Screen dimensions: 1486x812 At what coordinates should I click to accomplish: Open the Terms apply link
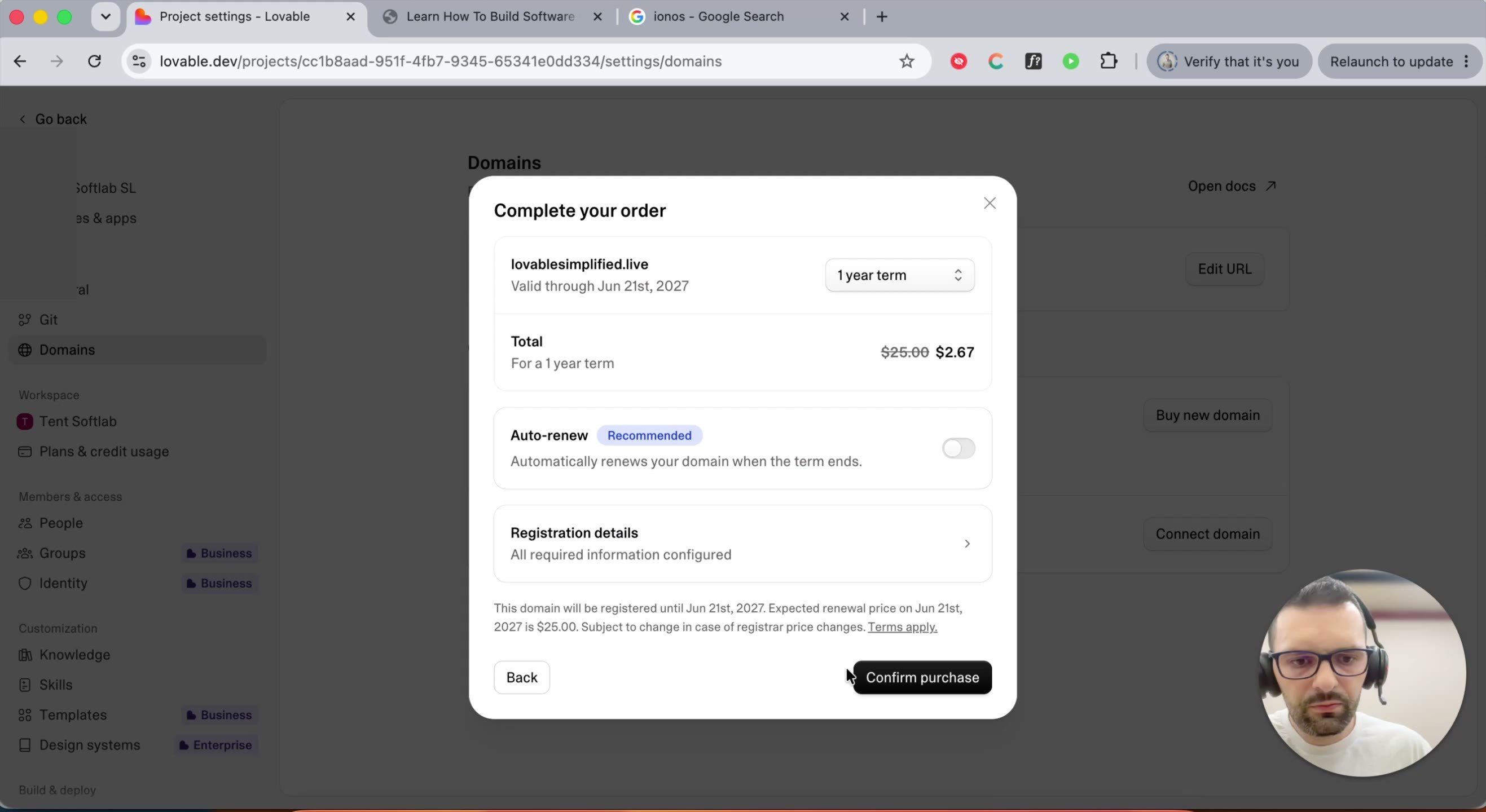click(902, 627)
